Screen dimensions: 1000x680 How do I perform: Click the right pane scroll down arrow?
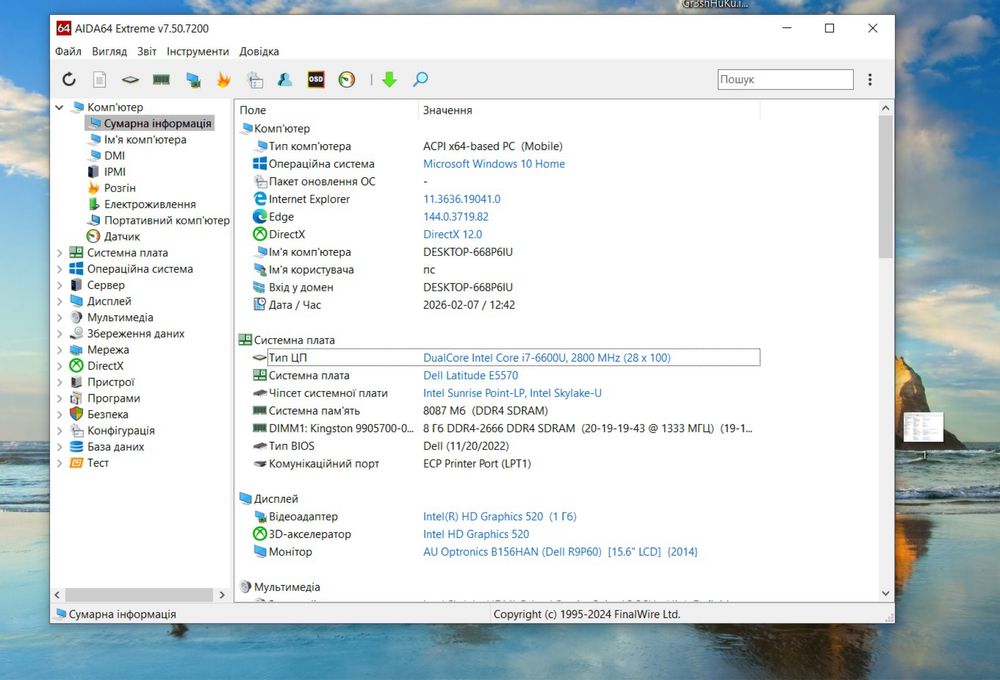pyautogui.click(x=885, y=593)
